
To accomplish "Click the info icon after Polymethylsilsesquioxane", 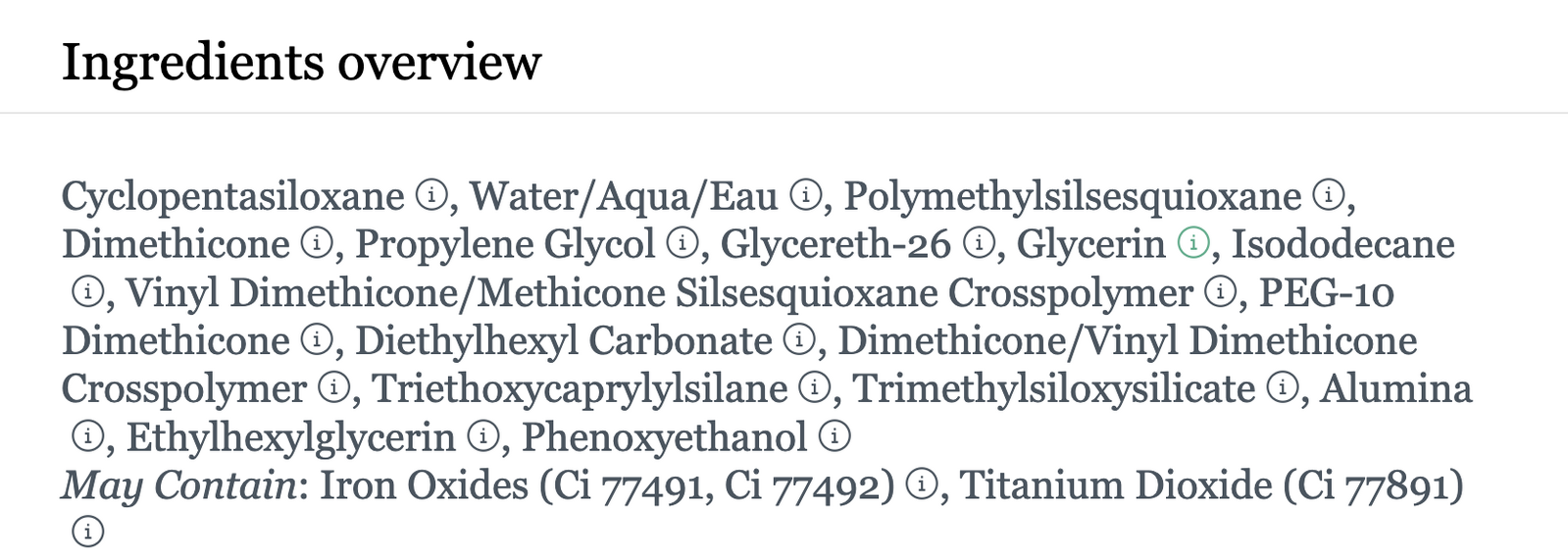I will tap(1329, 196).
